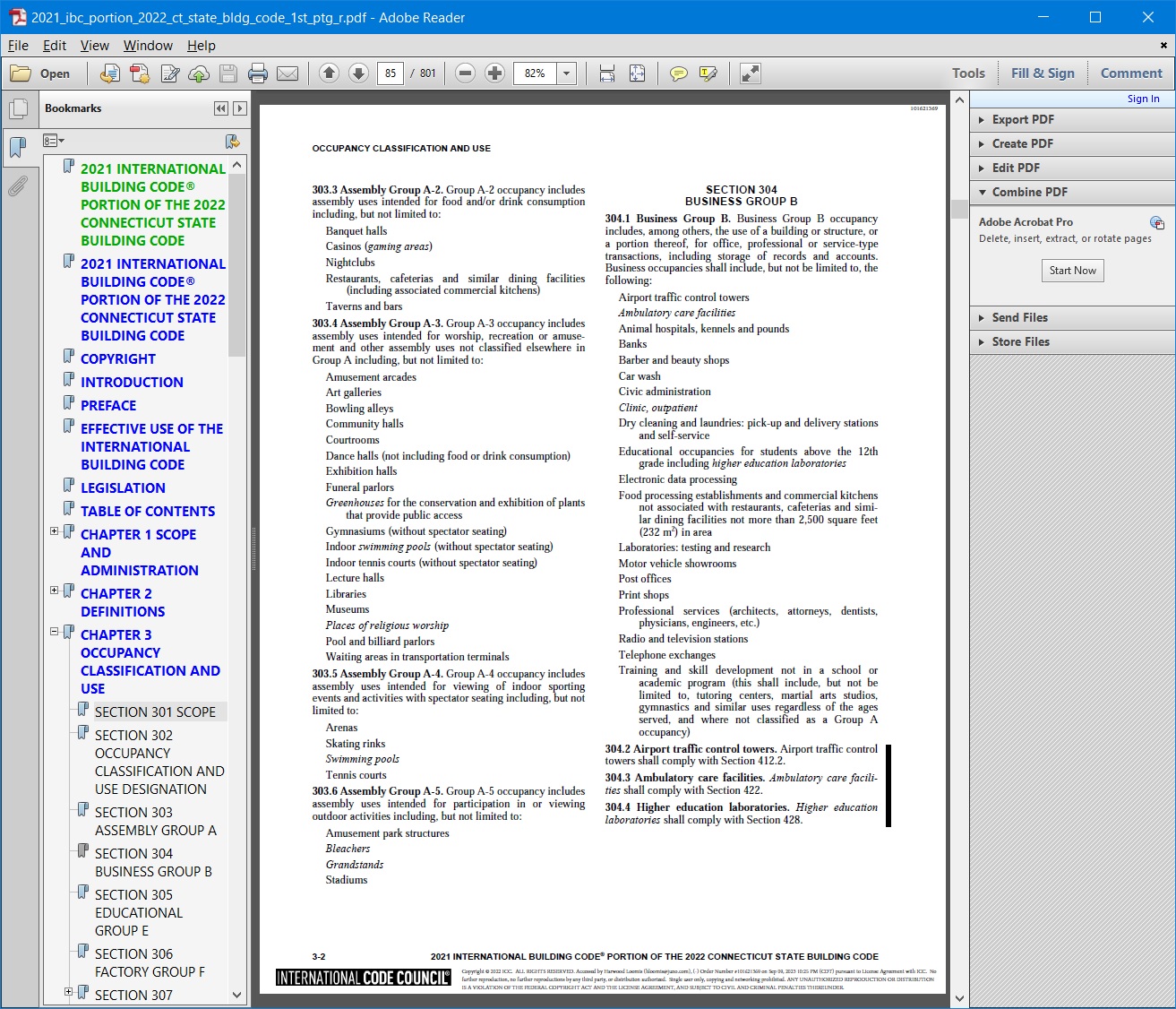
Task: Toggle the Page Thumbnails panel
Action: (x=18, y=109)
